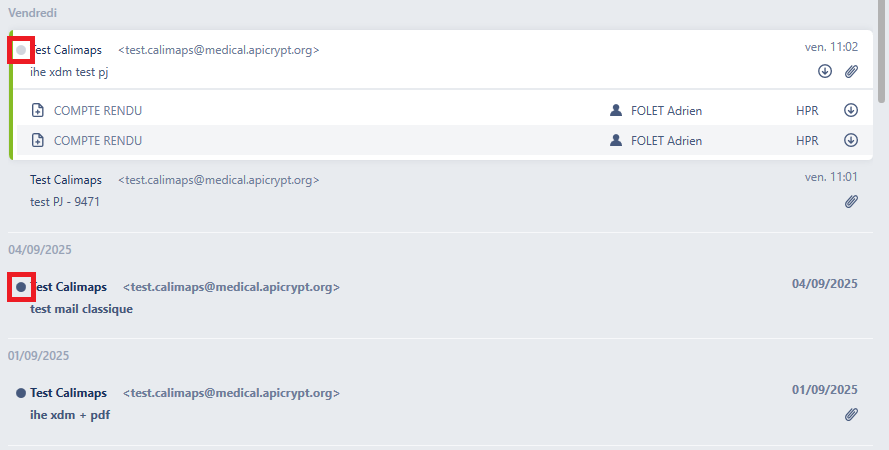Image resolution: width=889 pixels, height=450 pixels.
Task: Open the "test PJ - 9471" email
Action: (x=400, y=191)
